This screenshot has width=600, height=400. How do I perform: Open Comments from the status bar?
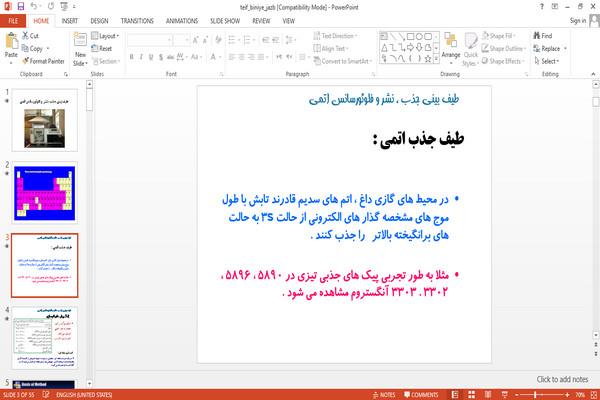(421, 395)
